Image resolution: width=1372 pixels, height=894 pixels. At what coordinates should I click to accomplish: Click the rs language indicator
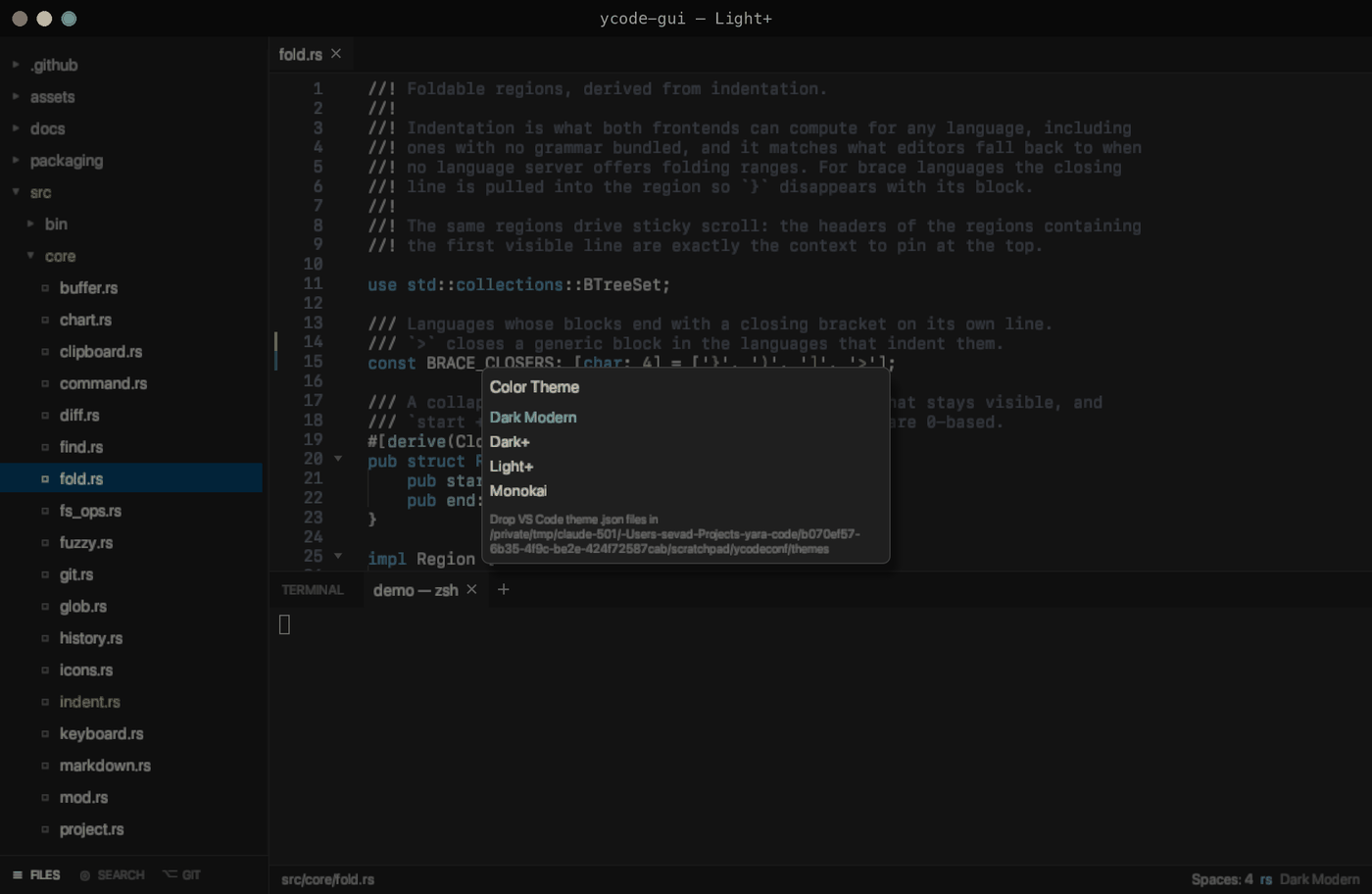(1266, 879)
